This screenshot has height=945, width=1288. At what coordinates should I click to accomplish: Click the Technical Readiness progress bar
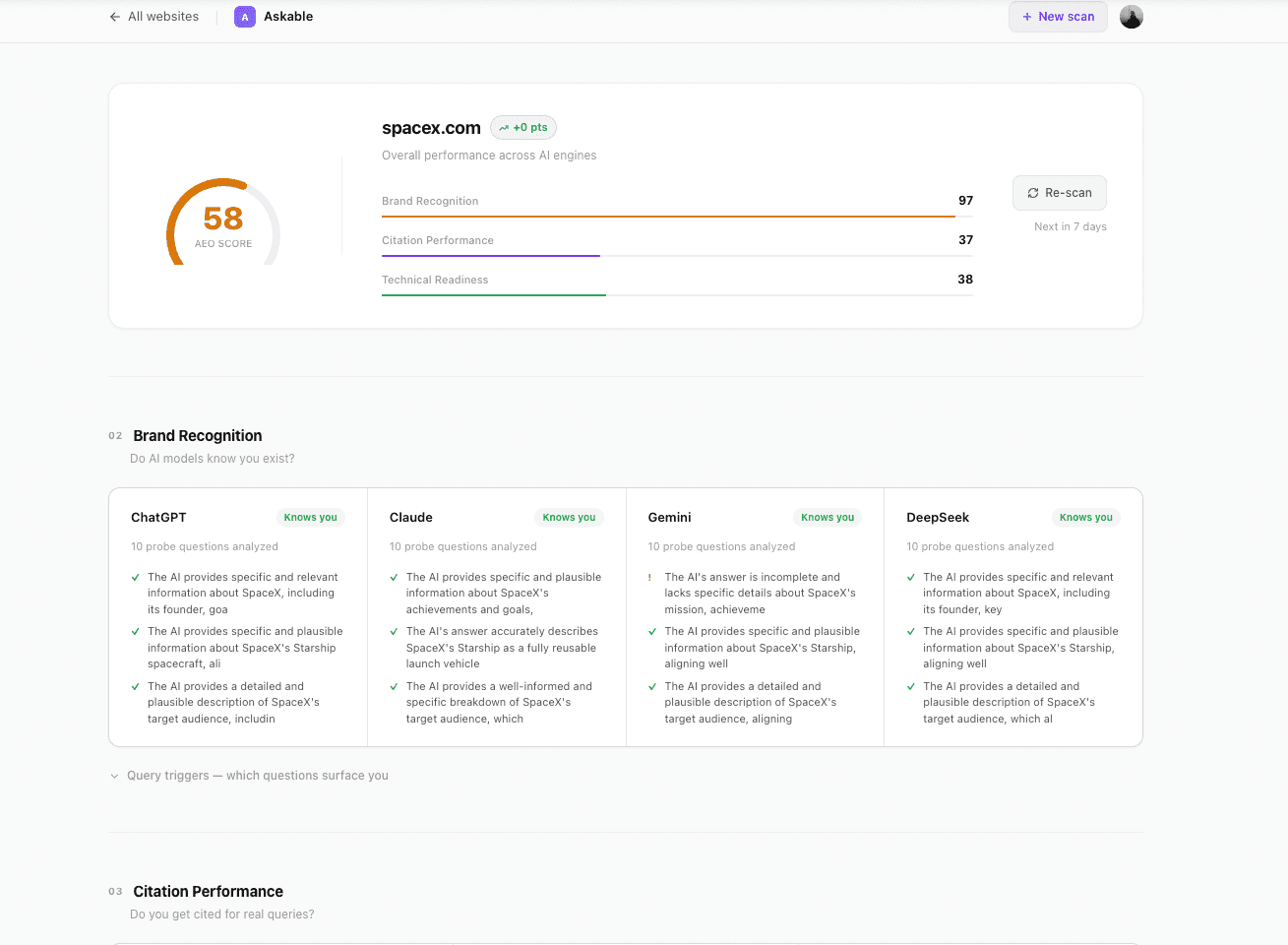(x=677, y=295)
